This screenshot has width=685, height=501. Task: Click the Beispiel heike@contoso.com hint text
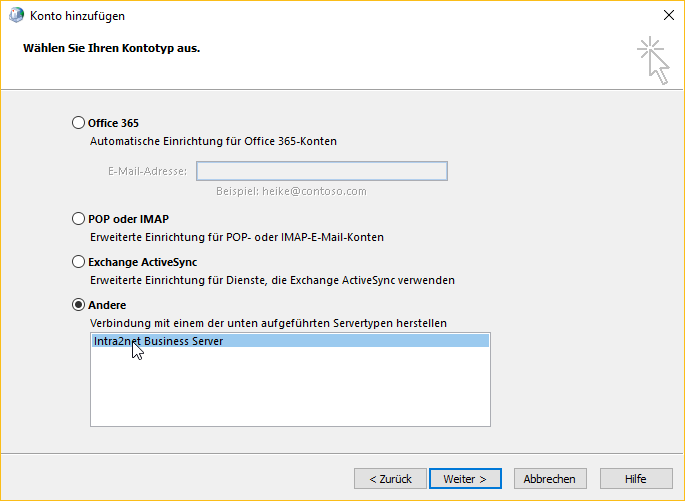pyautogui.click(x=291, y=191)
